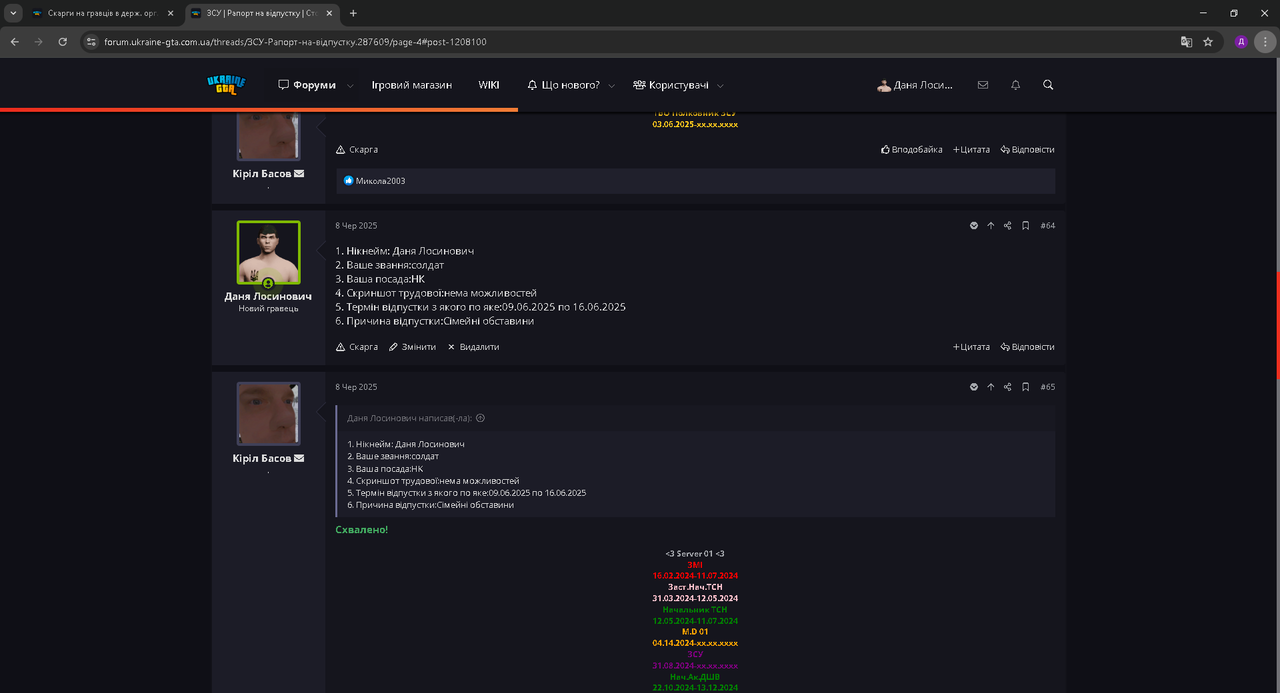Expand Що нового? dropdown chevron
1280x693 pixels.
[x=611, y=86]
